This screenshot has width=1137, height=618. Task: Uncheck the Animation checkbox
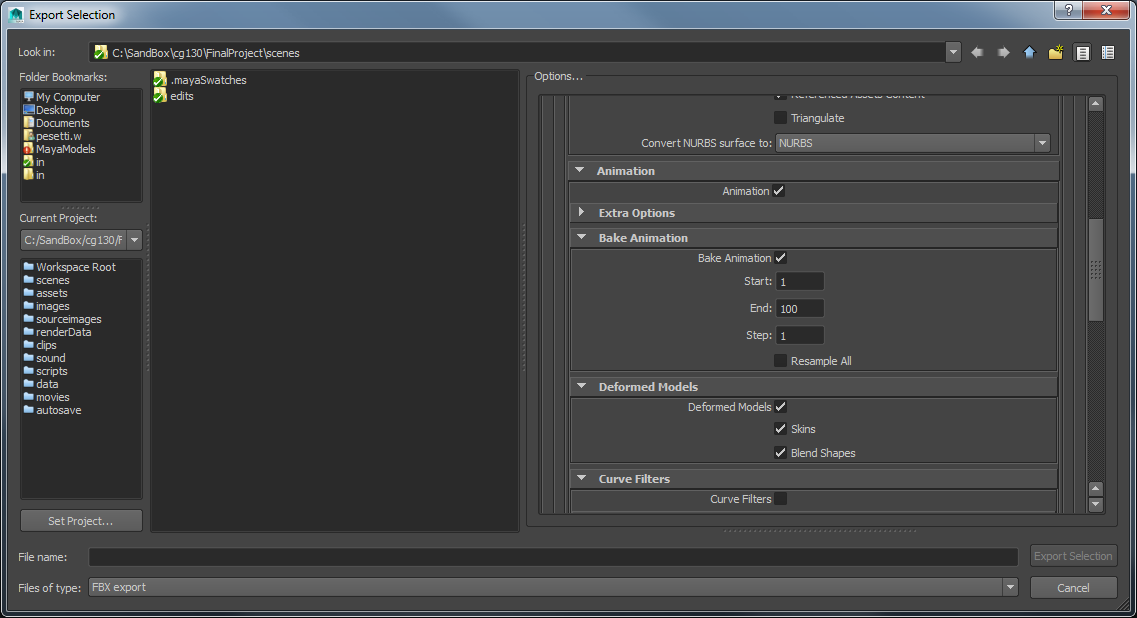point(779,191)
